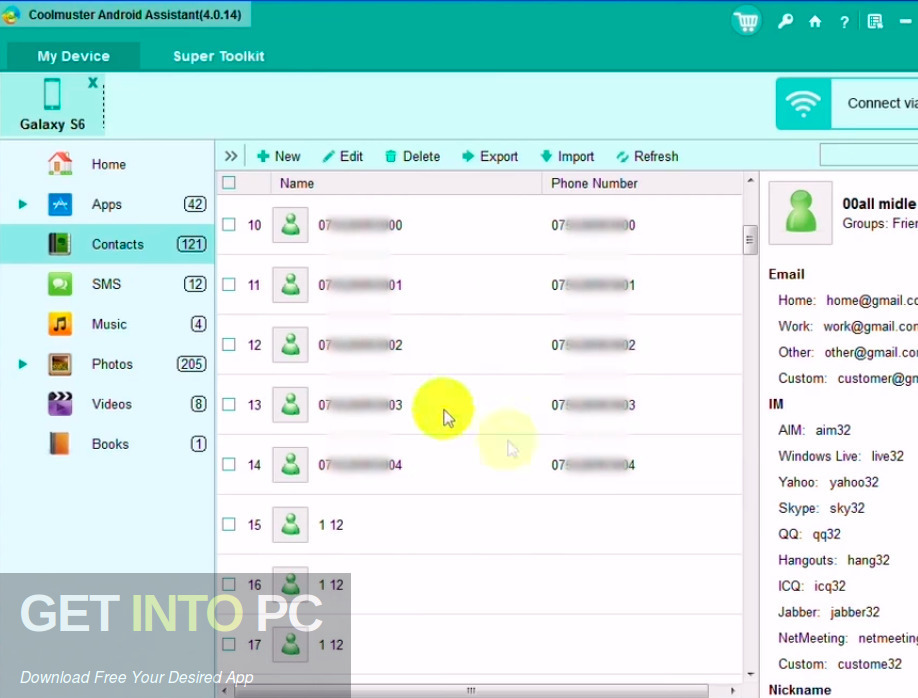Image resolution: width=918 pixels, height=698 pixels.
Task: Select the phone number in row 11
Action: click(593, 285)
